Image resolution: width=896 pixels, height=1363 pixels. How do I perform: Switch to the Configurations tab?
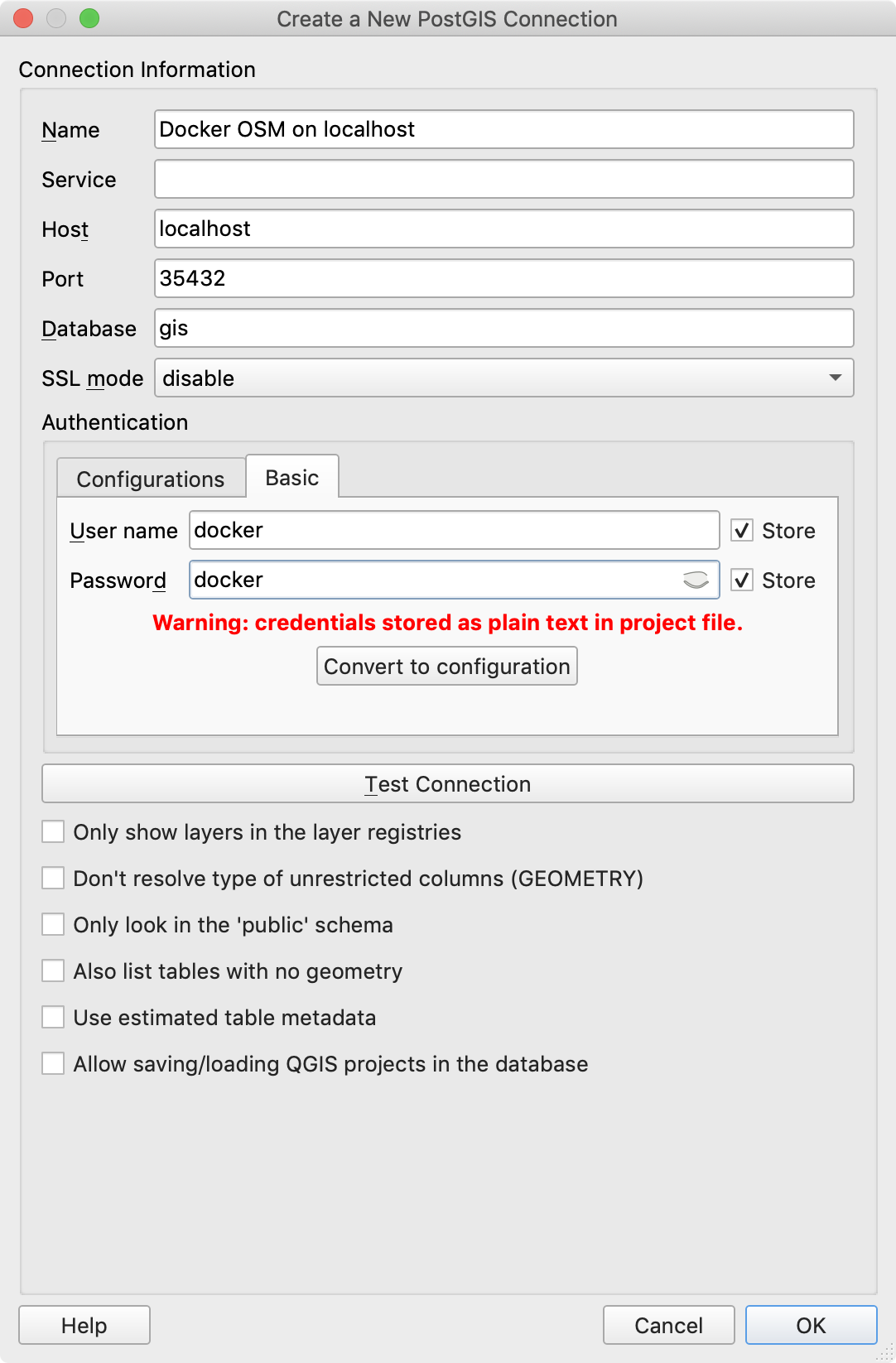151,479
